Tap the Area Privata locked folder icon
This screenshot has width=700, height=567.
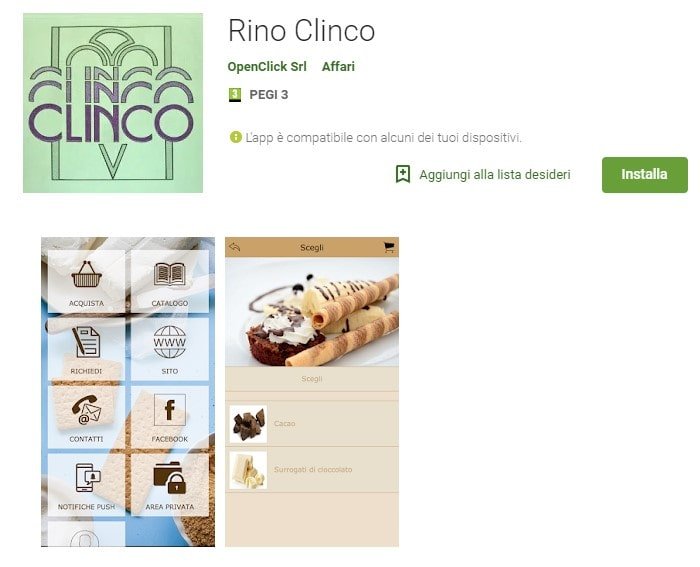(x=170, y=478)
